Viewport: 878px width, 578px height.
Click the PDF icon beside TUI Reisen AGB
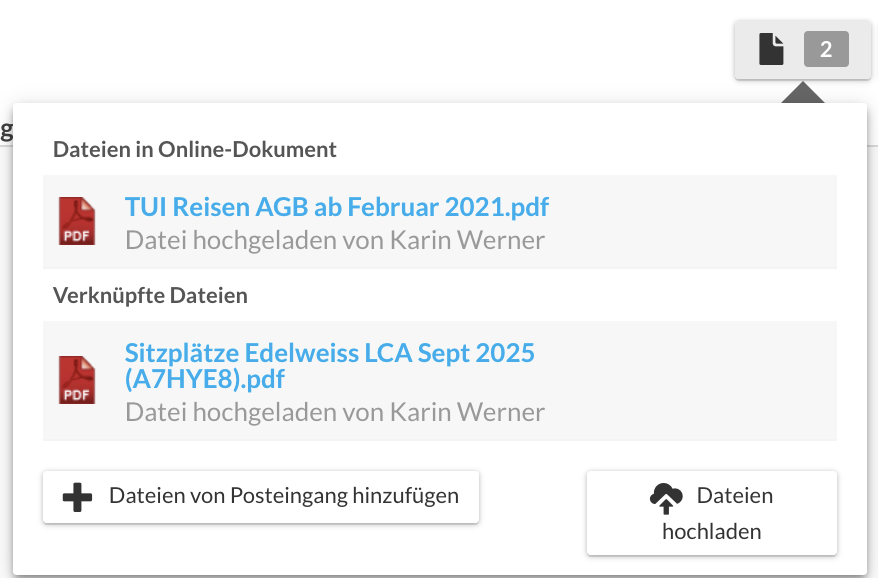(77, 221)
